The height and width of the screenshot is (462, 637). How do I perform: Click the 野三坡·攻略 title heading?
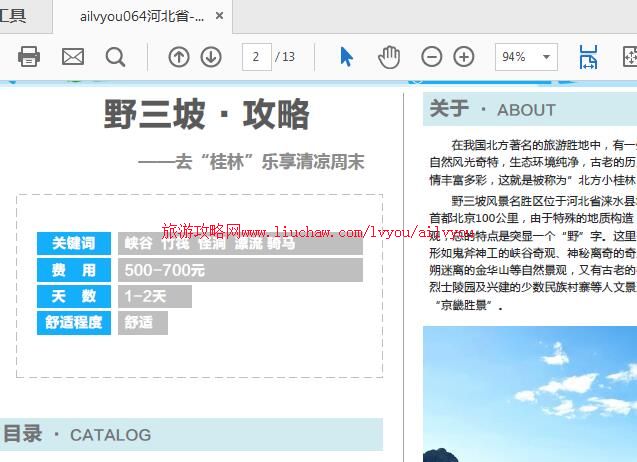[x=207, y=115]
